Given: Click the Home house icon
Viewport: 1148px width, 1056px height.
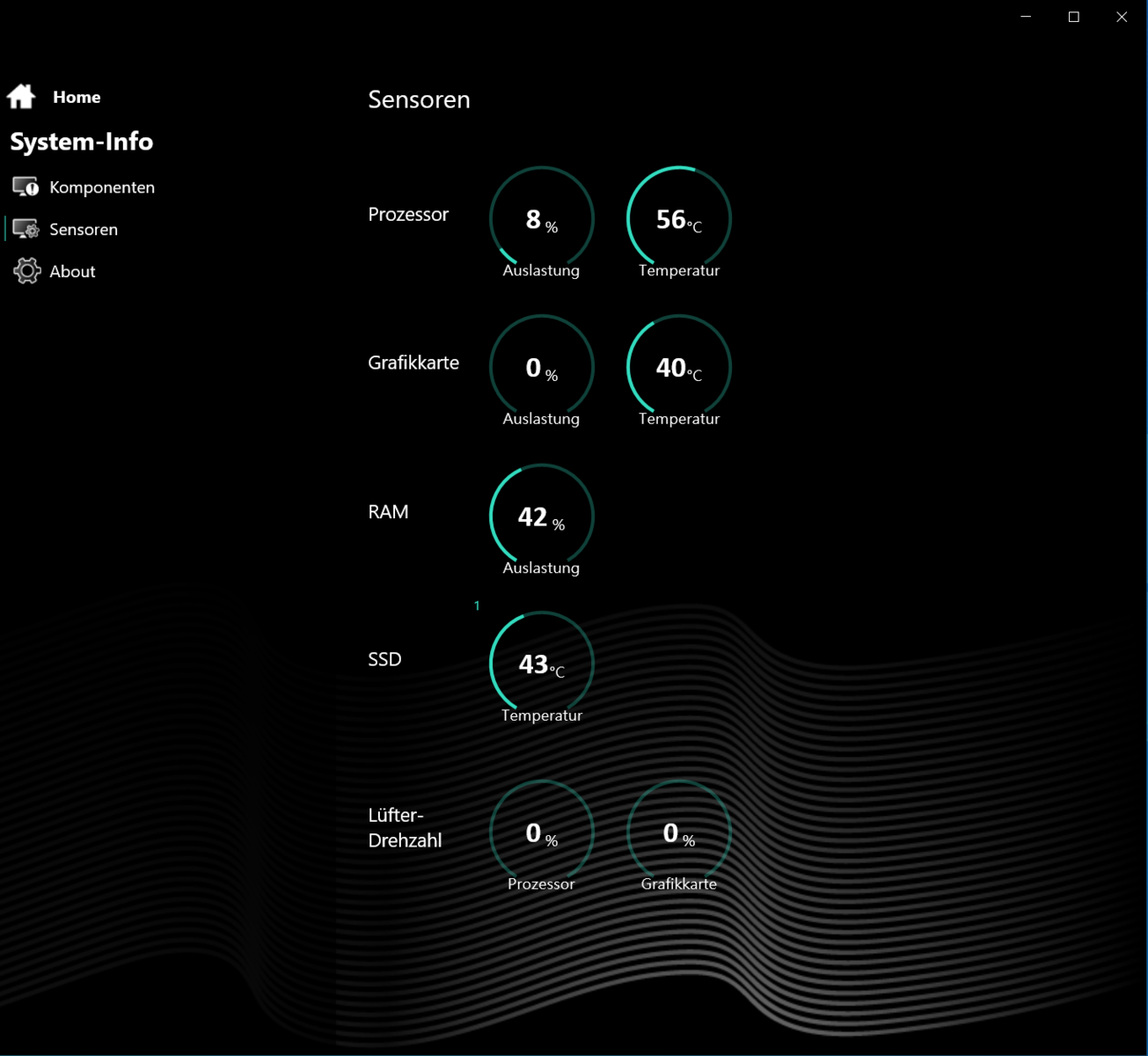Looking at the screenshot, I should click(21, 96).
